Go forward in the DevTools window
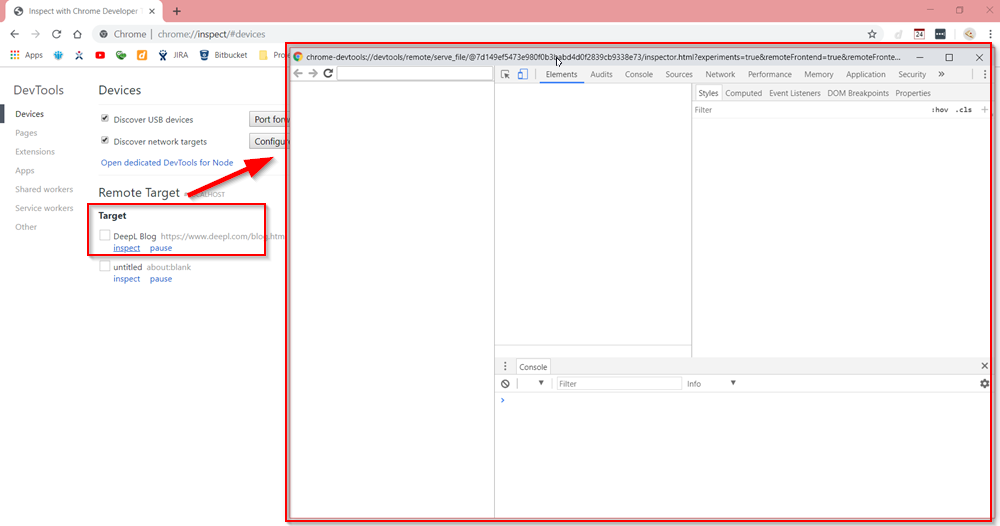The width and height of the screenshot is (1000, 526). 313,73
